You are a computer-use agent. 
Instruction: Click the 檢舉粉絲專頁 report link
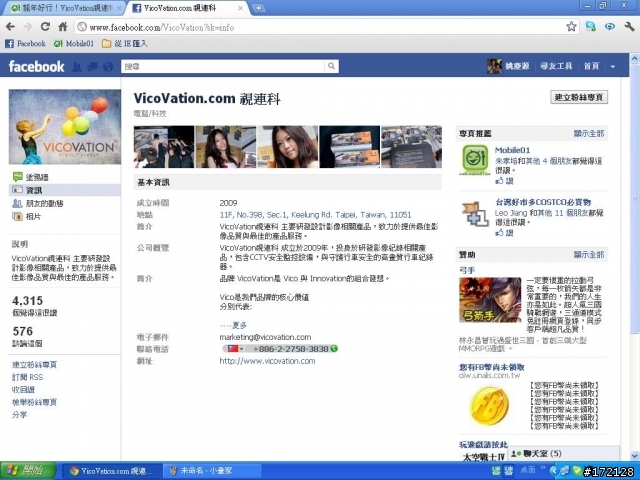tap(34, 402)
